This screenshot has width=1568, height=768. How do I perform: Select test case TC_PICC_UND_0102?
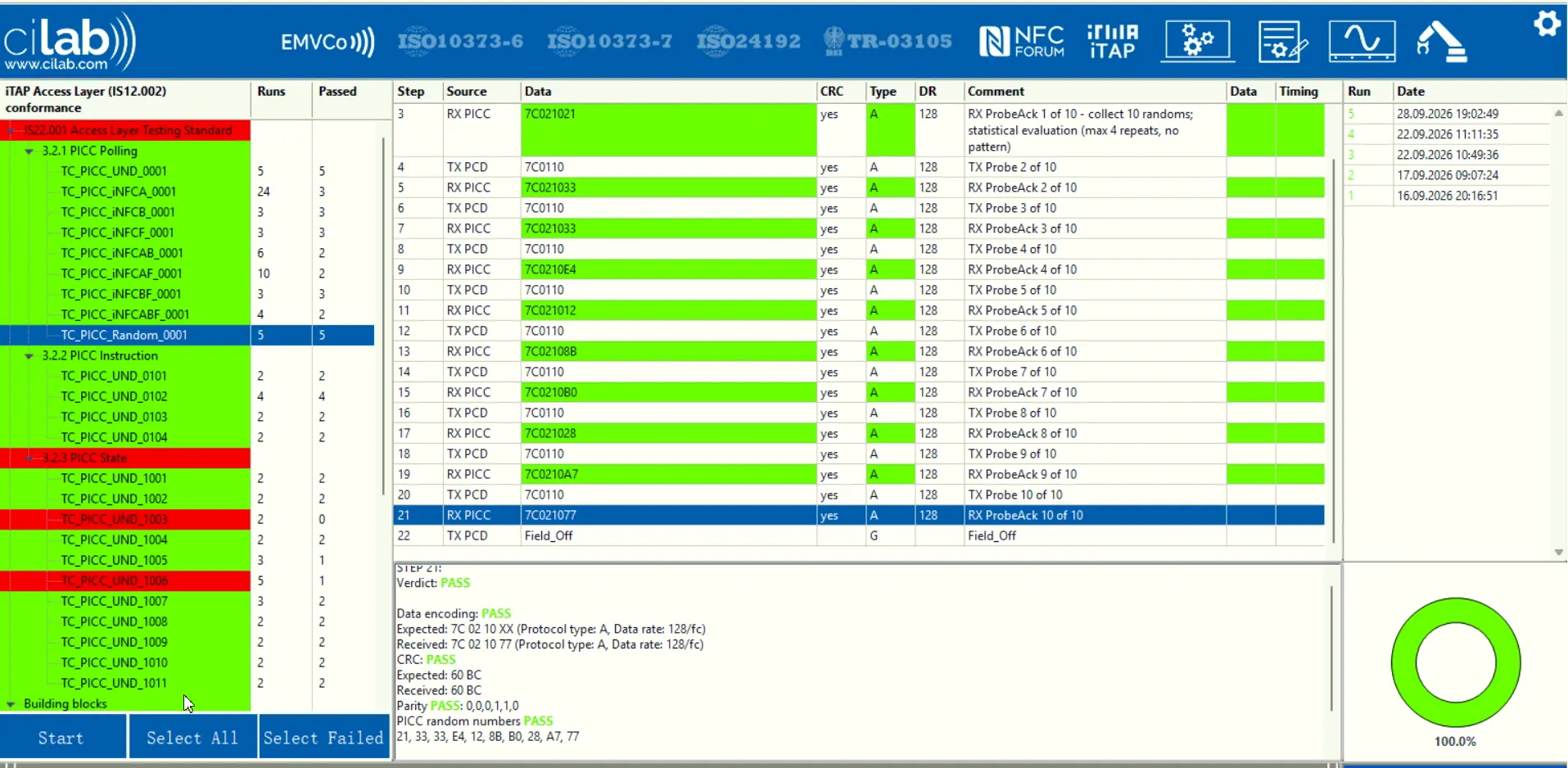(114, 396)
